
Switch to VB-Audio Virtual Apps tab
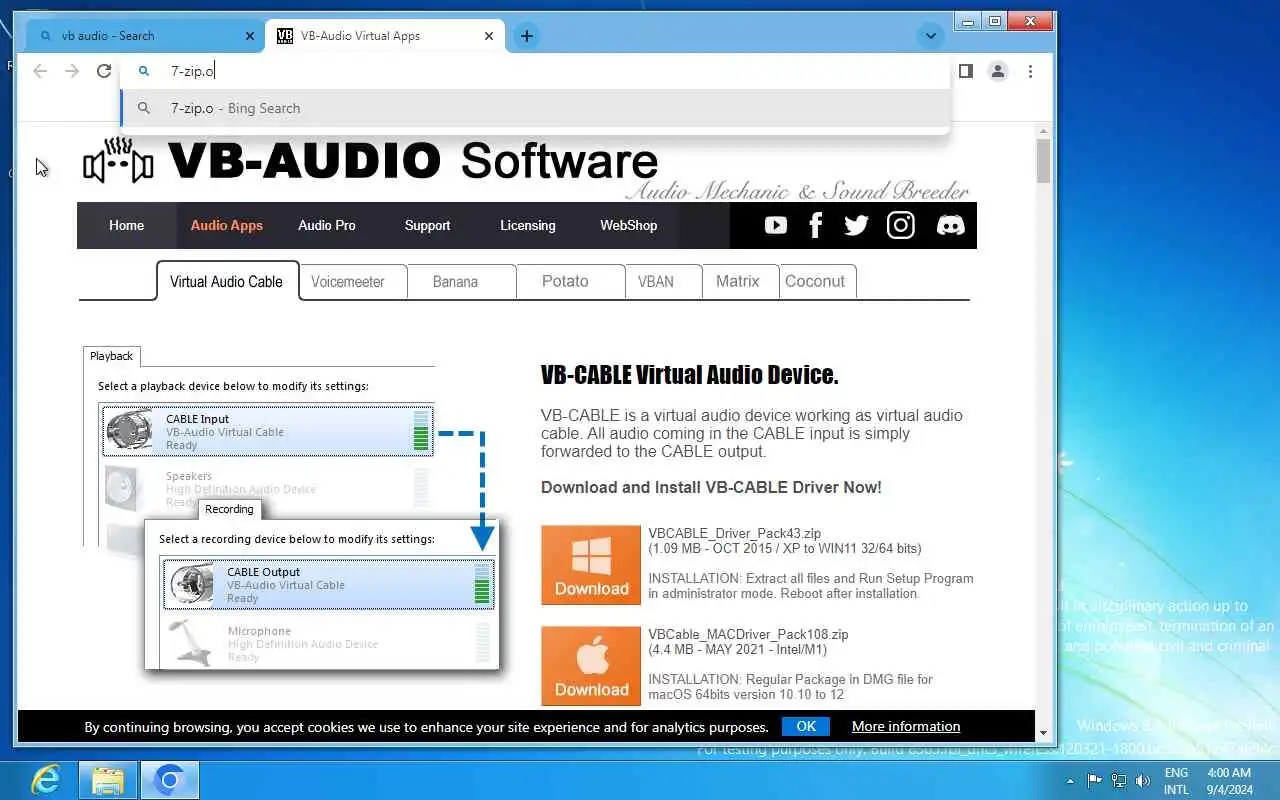[x=385, y=36]
